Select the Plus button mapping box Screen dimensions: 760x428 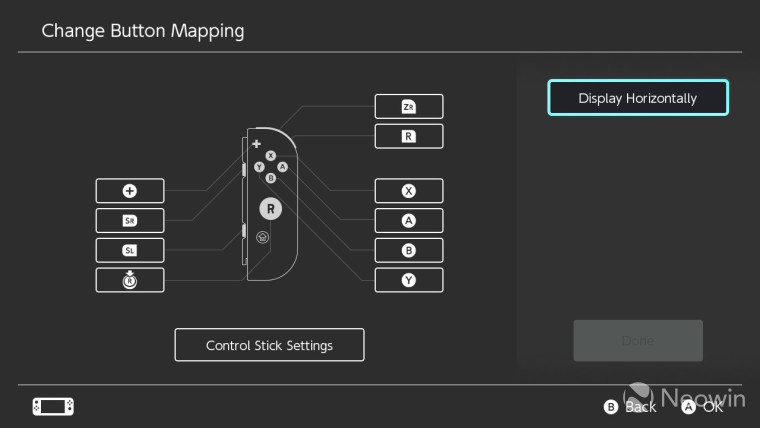click(x=130, y=190)
